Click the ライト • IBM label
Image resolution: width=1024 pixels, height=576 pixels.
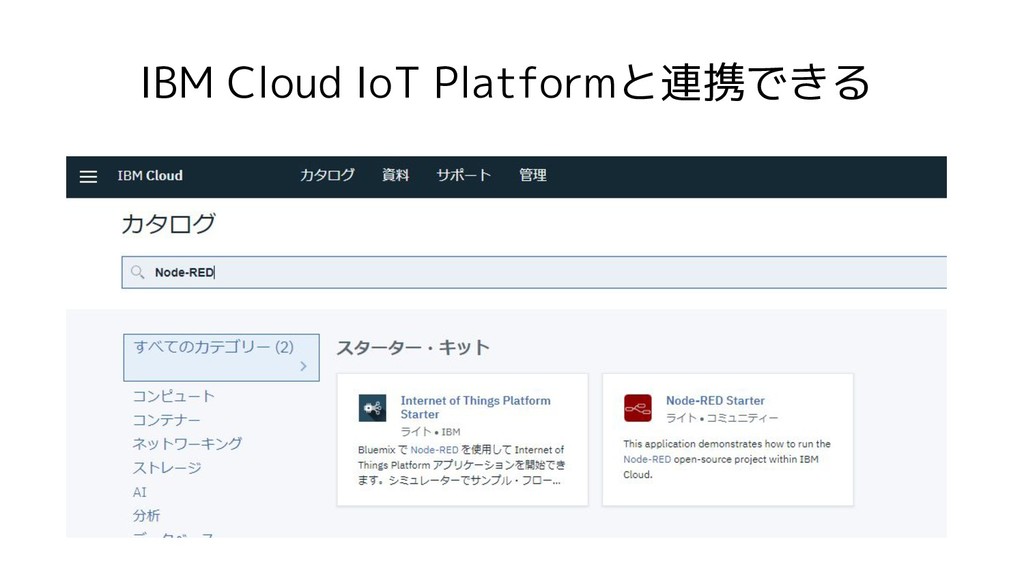(x=430, y=432)
